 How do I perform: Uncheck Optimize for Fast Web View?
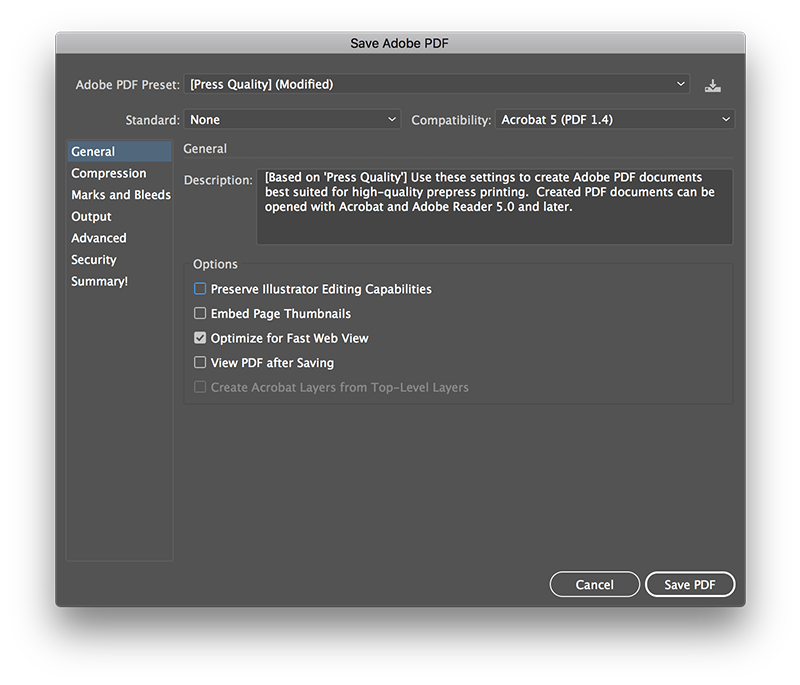coord(200,338)
